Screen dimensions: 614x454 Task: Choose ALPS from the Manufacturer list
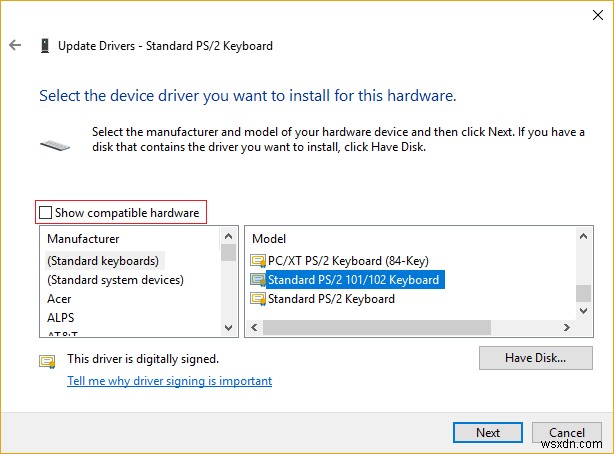point(62,318)
